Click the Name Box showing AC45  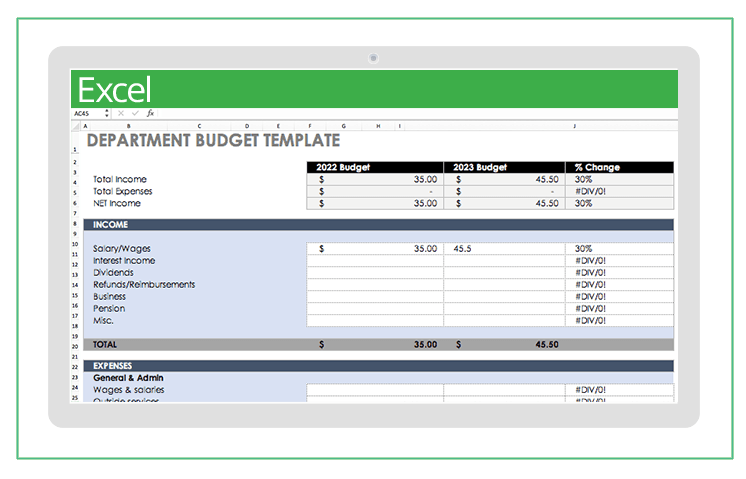86,114
